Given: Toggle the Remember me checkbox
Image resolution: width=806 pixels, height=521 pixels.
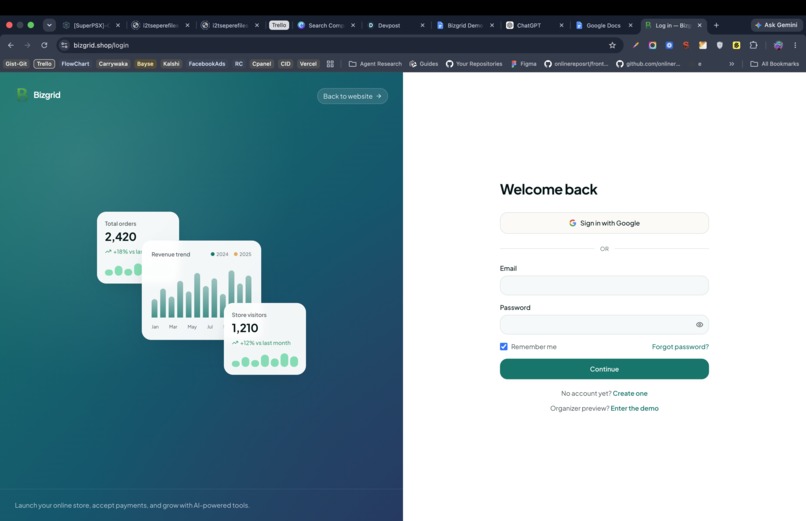Looking at the screenshot, I should click(x=504, y=347).
